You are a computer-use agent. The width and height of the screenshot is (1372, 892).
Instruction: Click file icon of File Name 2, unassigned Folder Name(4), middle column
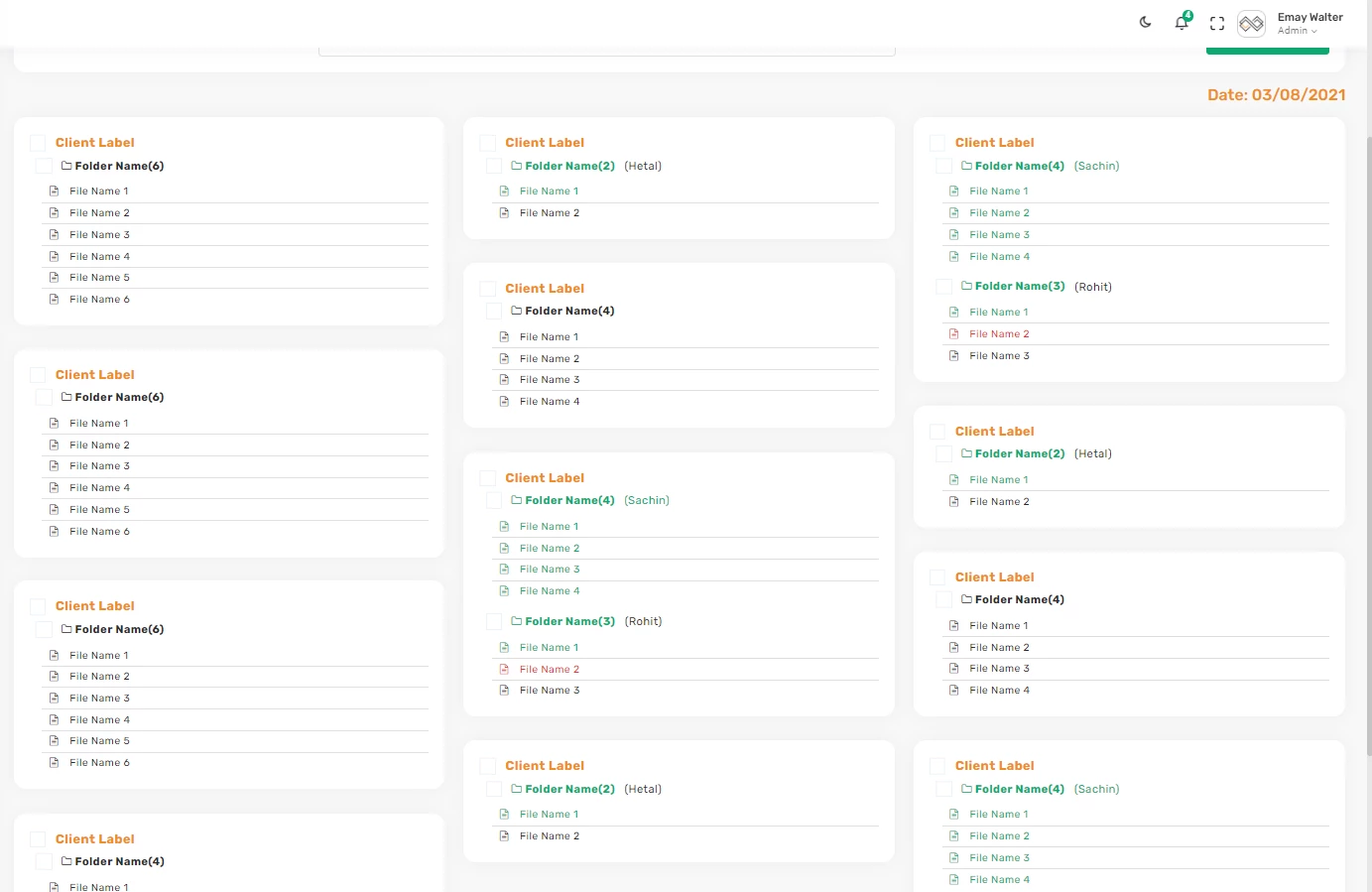pyautogui.click(x=504, y=359)
